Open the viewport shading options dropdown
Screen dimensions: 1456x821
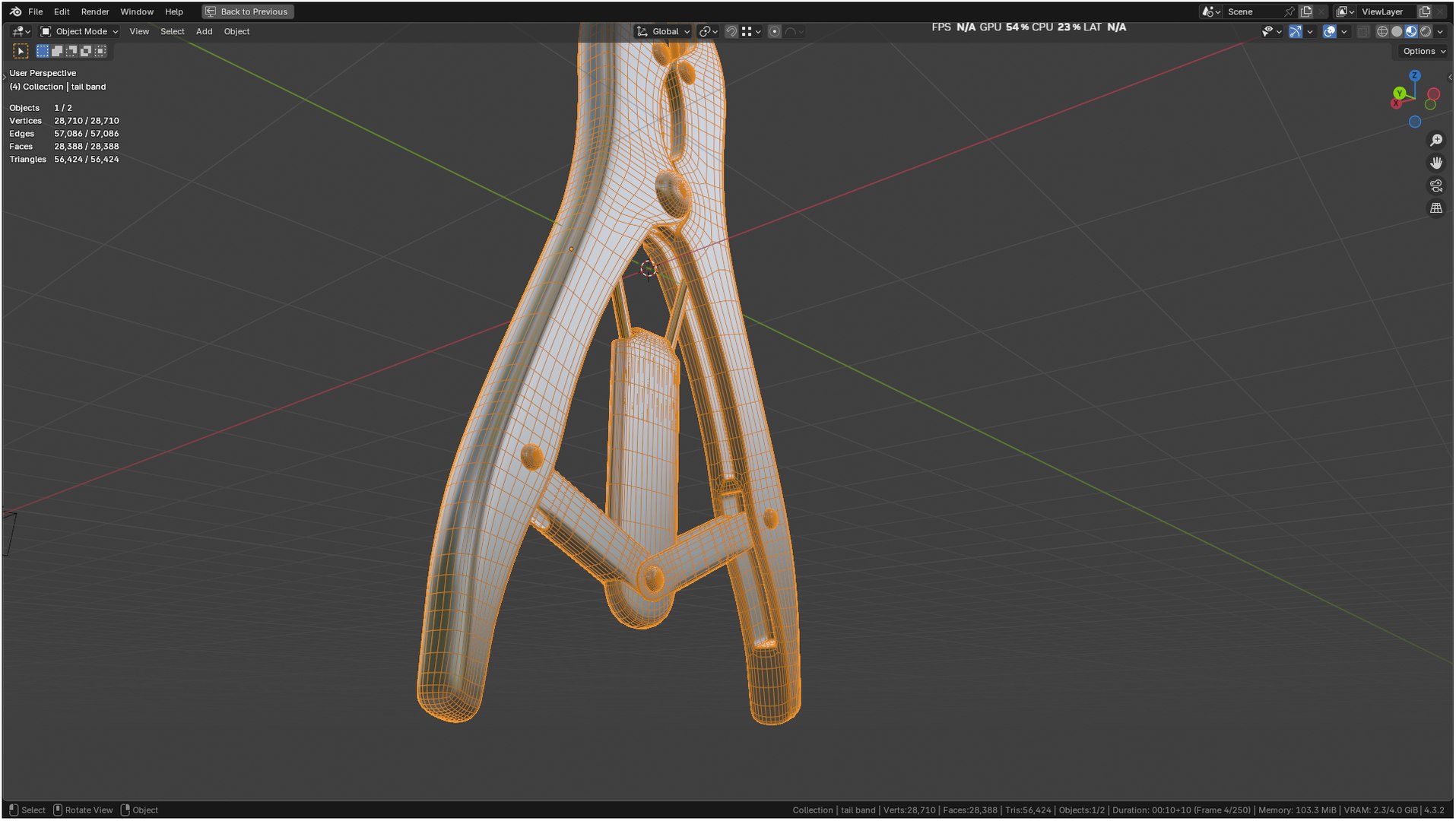point(1440,31)
